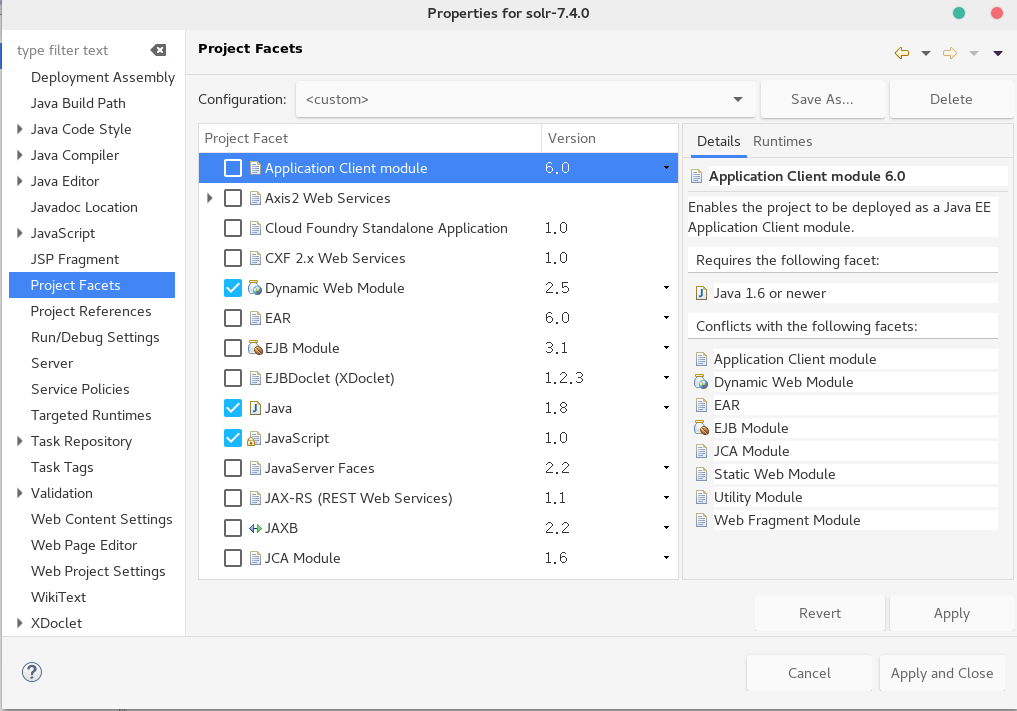
Task: Open Server properties page
Action: click(52, 363)
